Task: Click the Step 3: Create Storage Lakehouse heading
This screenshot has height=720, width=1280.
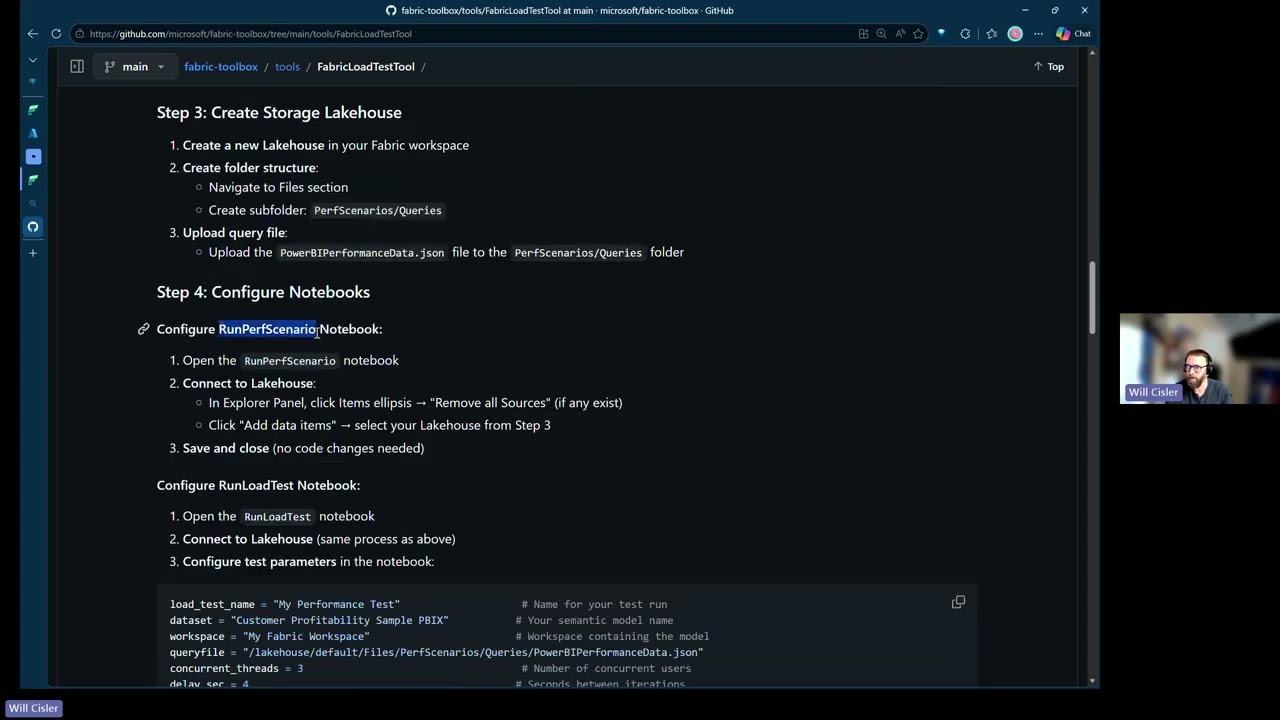Action: coord(279,113)
